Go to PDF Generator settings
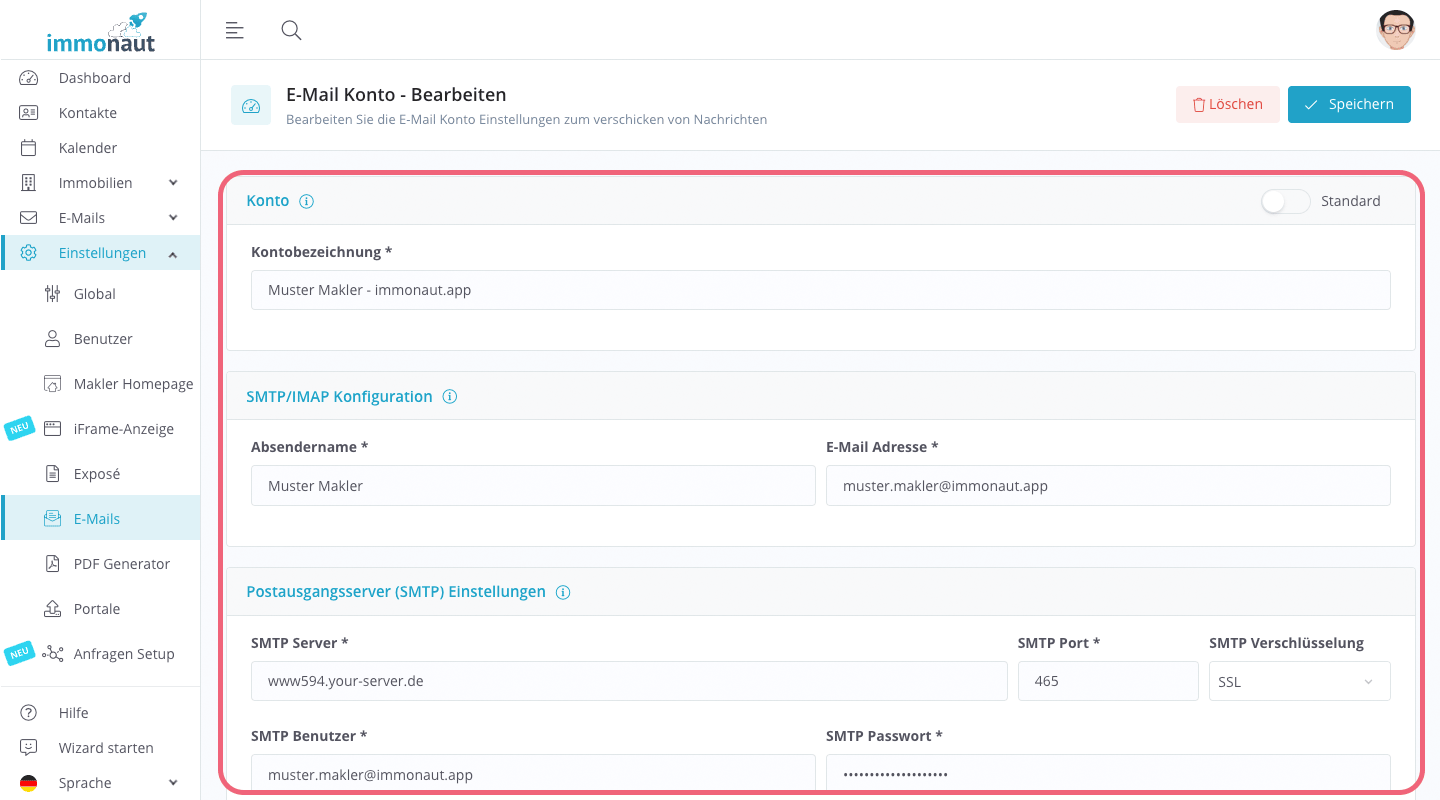 click(x=121, y=564)
